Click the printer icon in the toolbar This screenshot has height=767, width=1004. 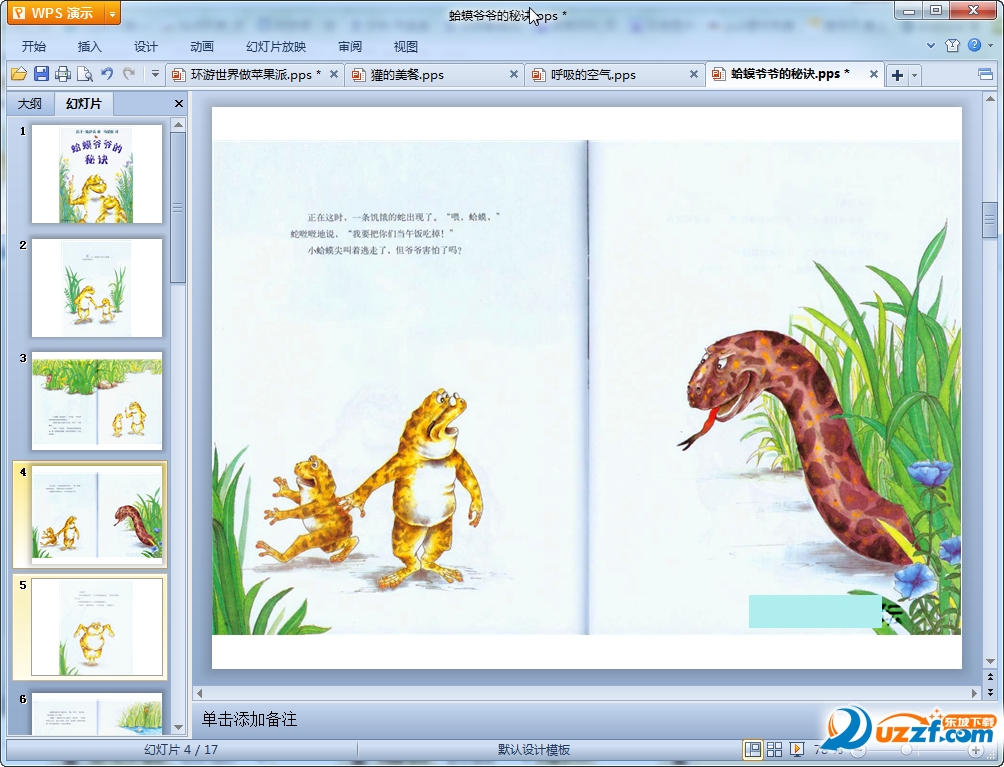click(63, 74)
